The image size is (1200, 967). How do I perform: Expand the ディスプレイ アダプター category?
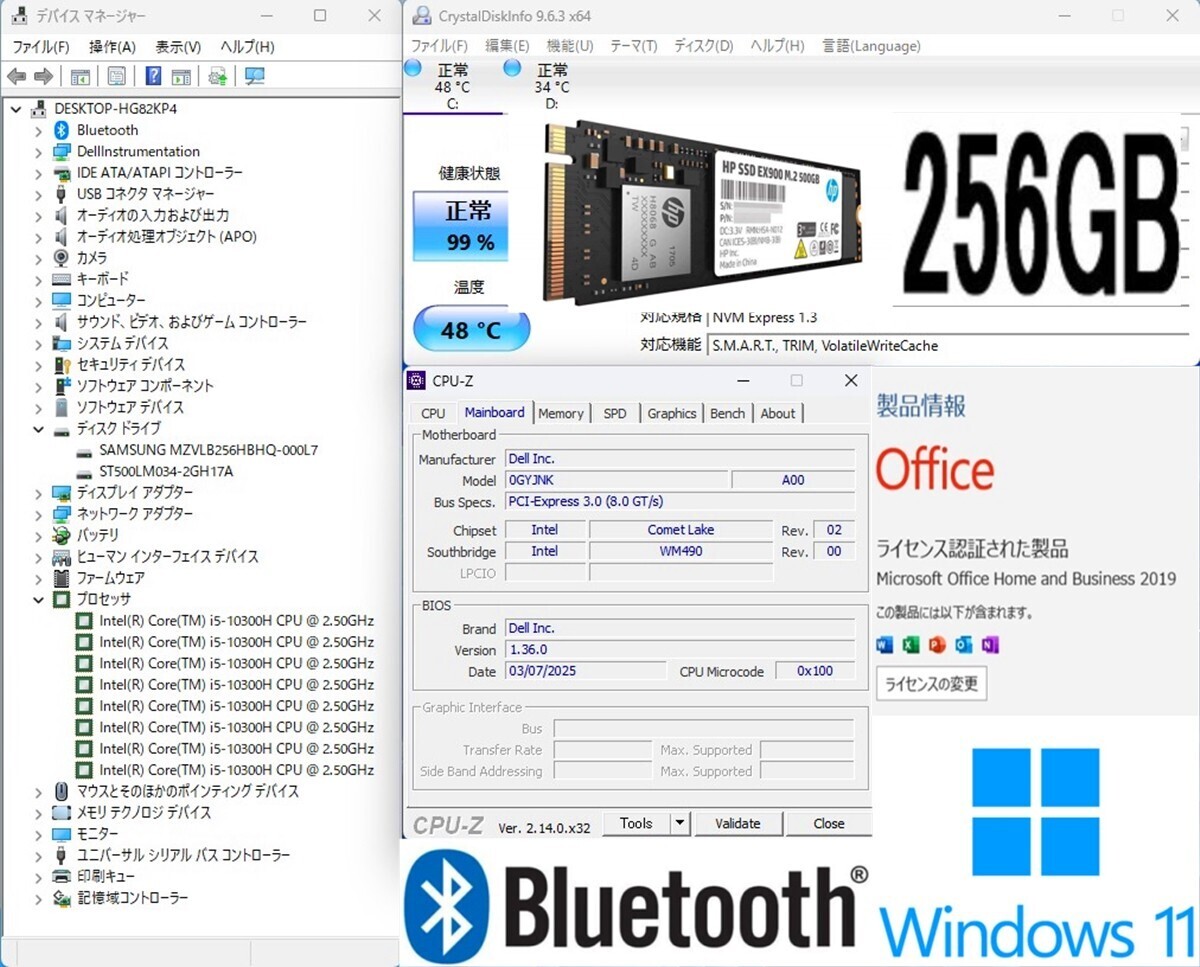click(38, 493)
